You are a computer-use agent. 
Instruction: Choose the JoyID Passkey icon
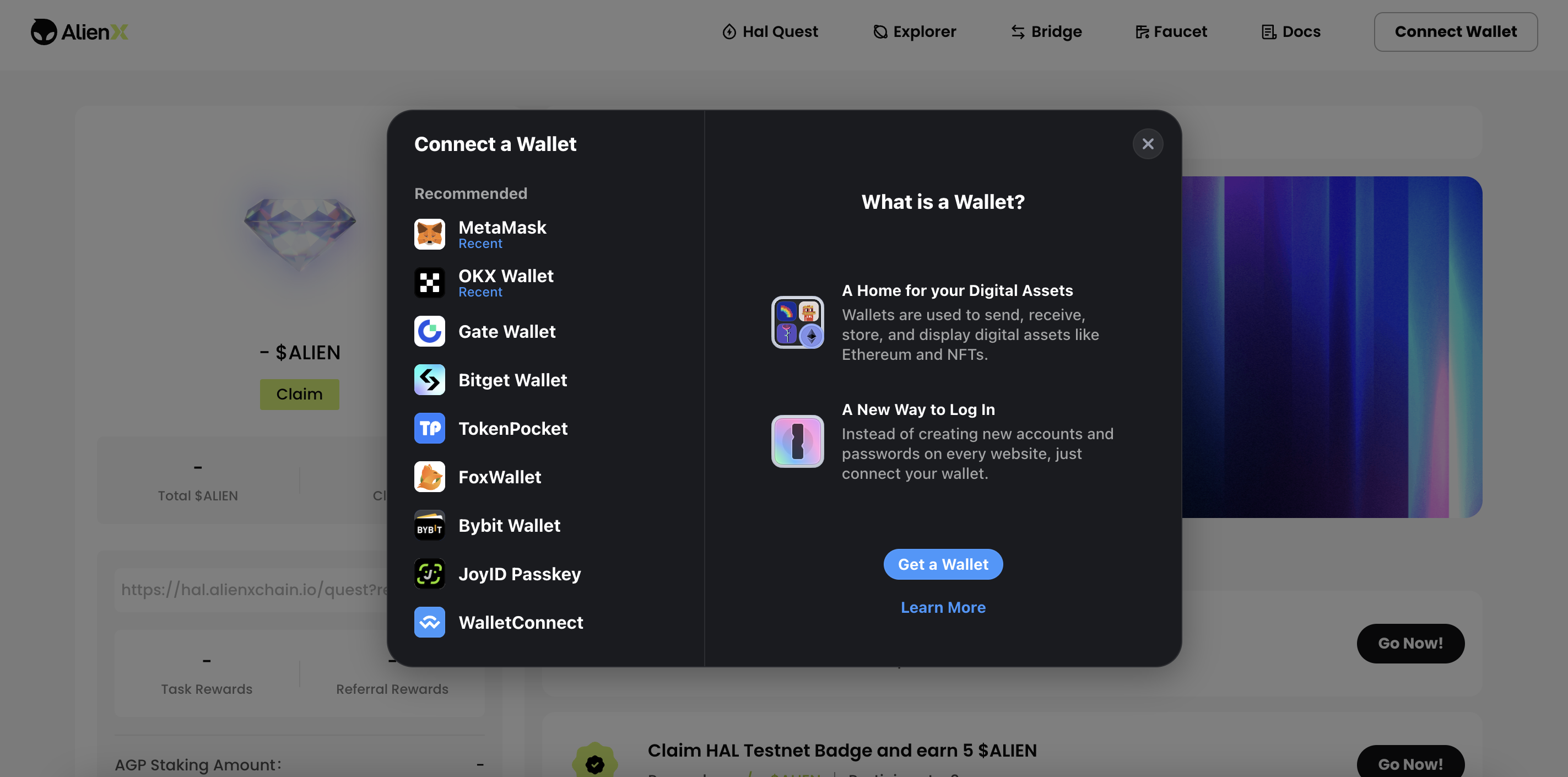click(x=429, y=574)
